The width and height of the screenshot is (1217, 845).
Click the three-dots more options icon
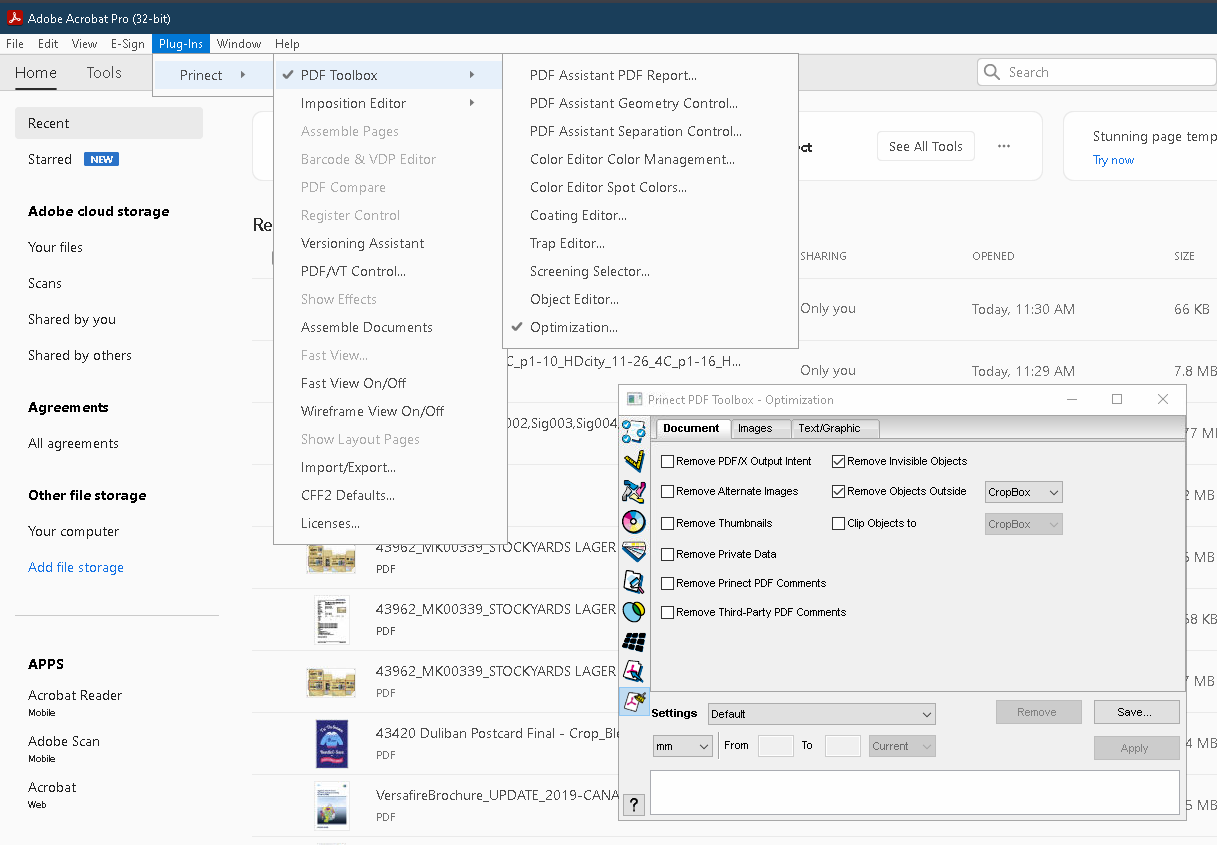tap(1004, 146)
